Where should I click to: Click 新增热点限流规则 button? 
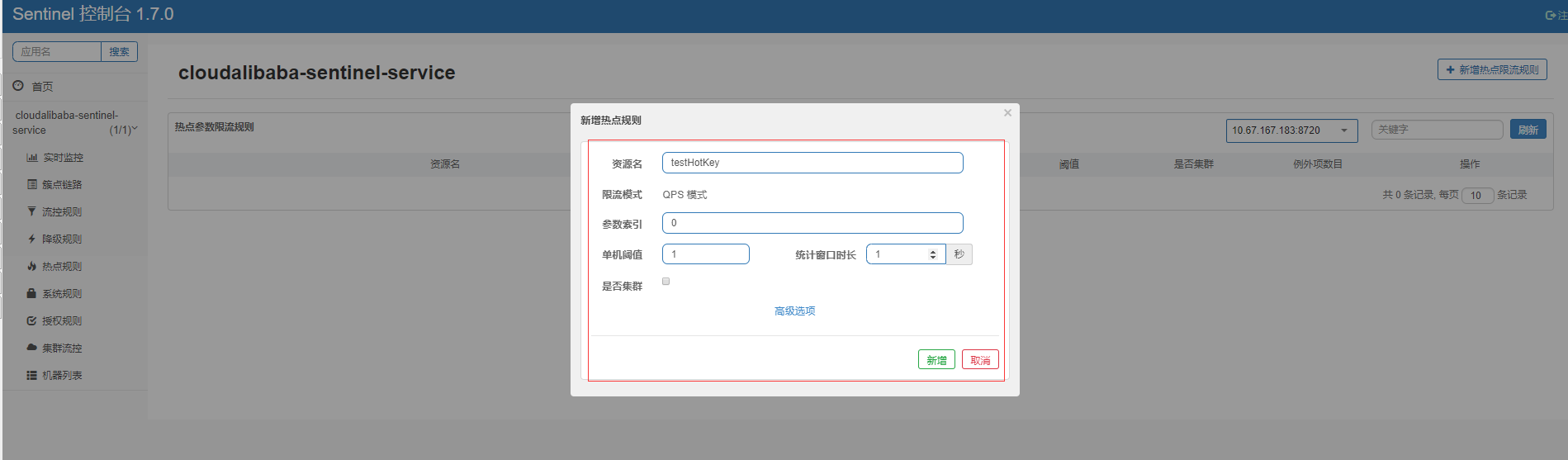1492,70
